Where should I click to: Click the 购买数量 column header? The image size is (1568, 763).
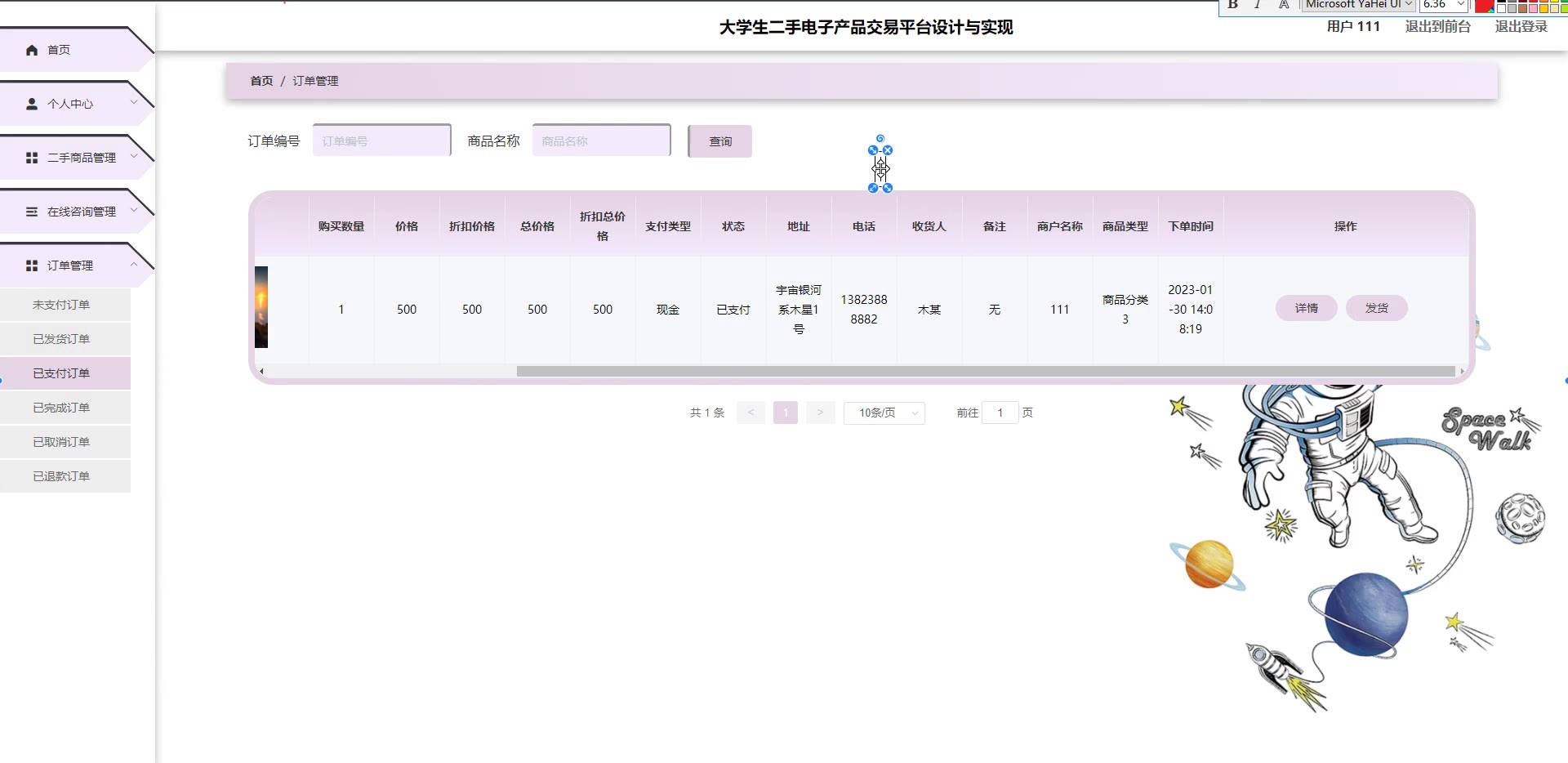(341, 226)
